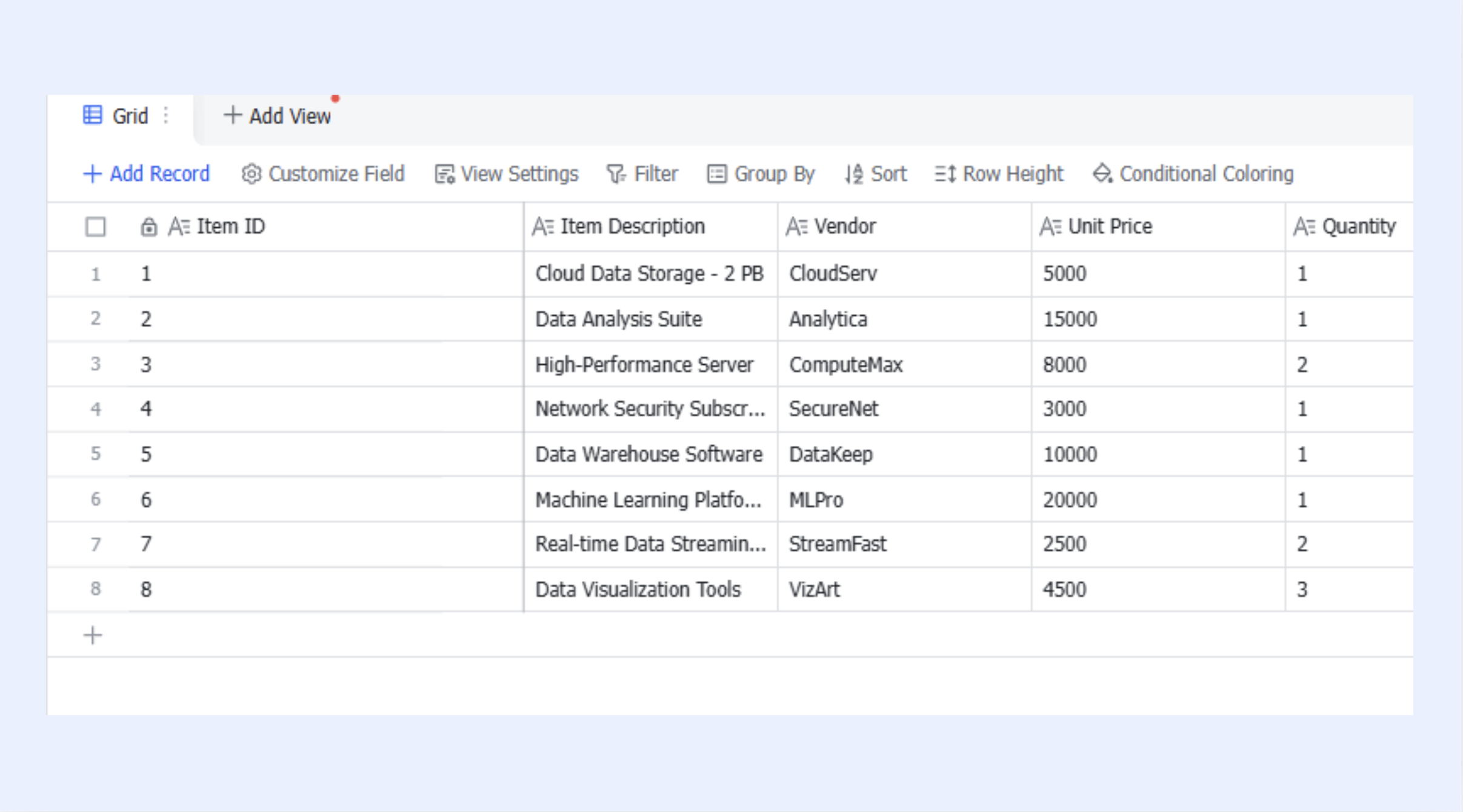This screenshot has width=1463, height=812.
Task: Select the unit price cell '5000'
Action: [x=1159, y=274]
